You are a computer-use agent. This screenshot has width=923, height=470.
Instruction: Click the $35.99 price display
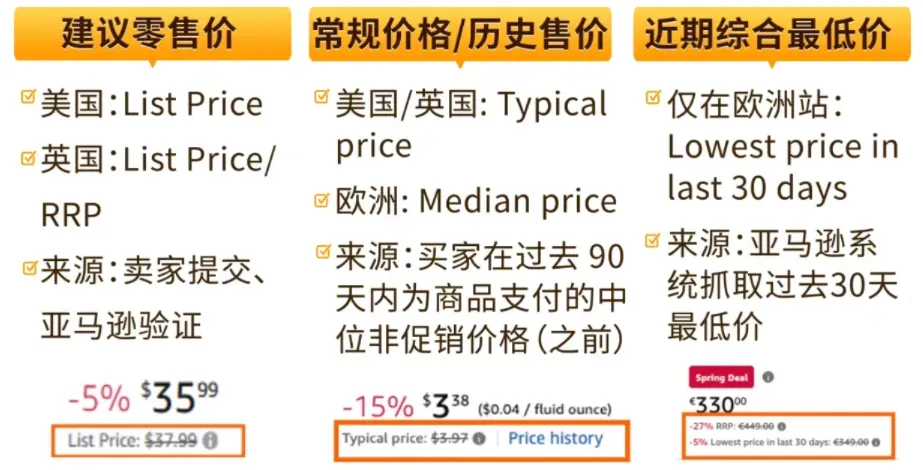(x=179, y=398)
